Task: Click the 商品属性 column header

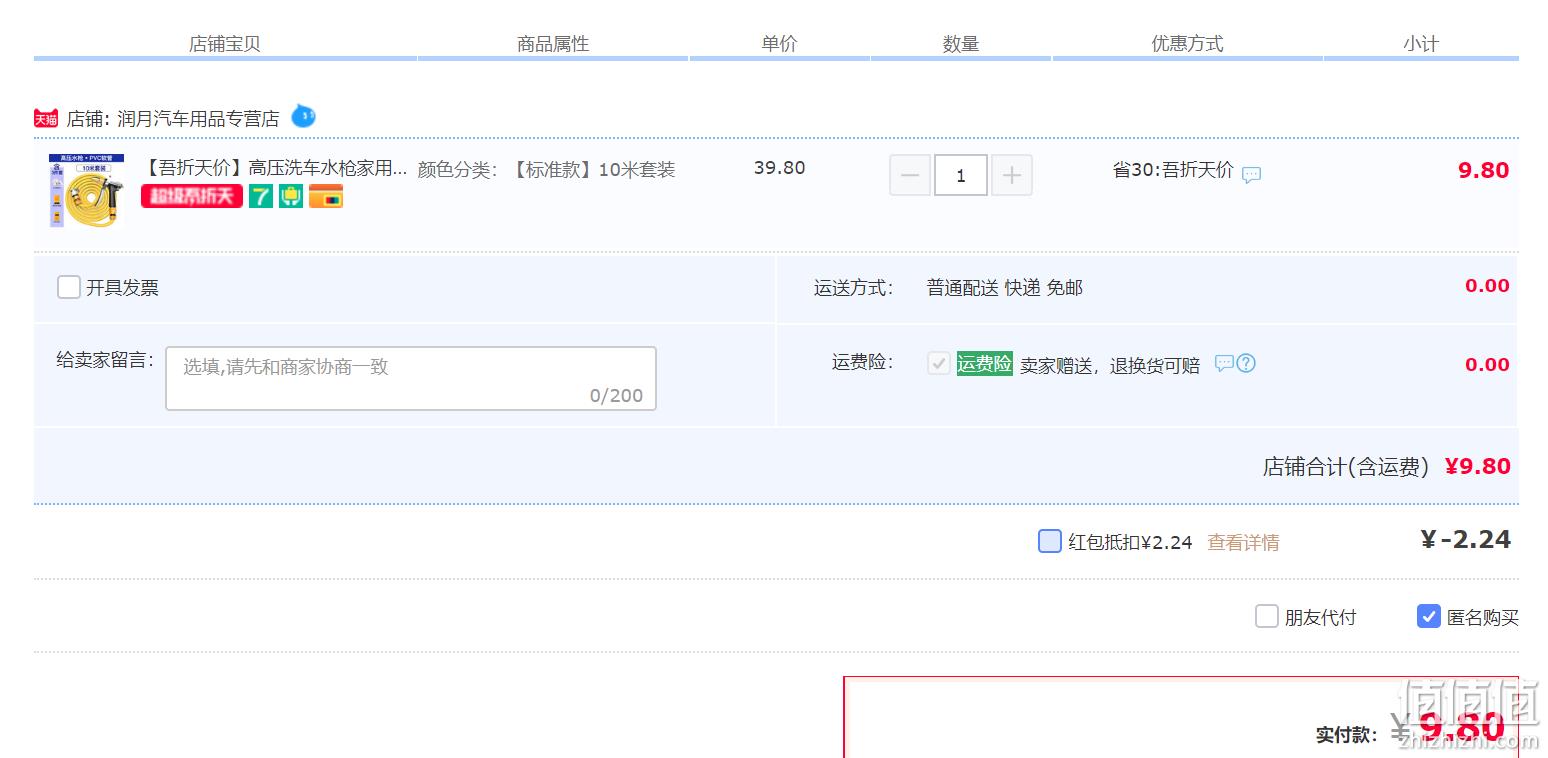Action: [553, 44]
